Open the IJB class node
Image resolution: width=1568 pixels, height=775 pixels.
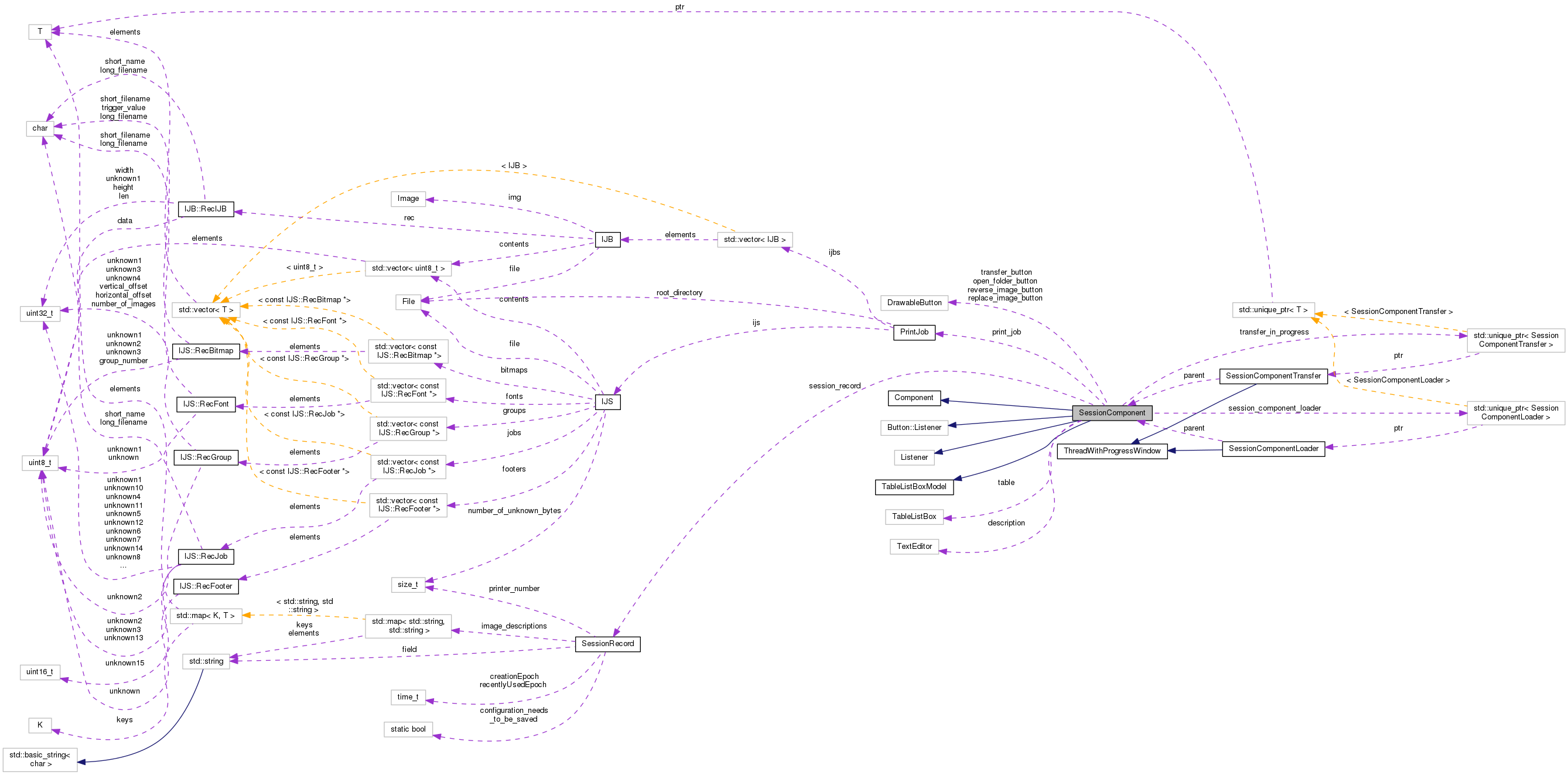(607, 239)
